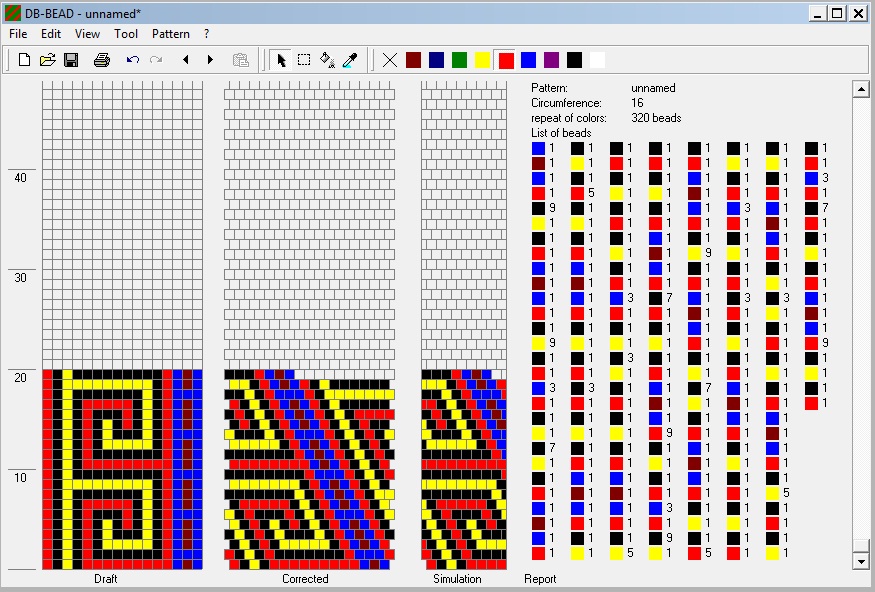
Task: Click the vertical scrollbar down arrow
Action: (860, 561)
